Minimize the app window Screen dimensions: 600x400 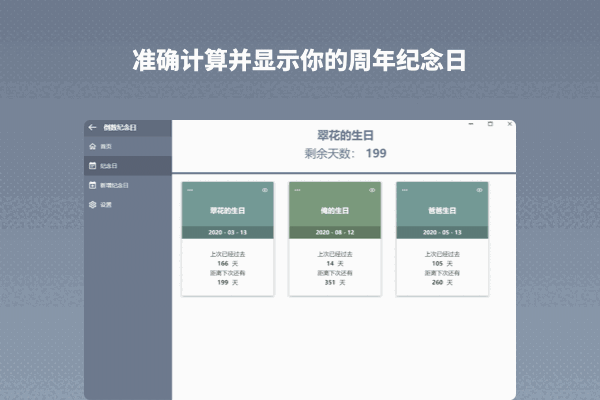click(472, 124)
